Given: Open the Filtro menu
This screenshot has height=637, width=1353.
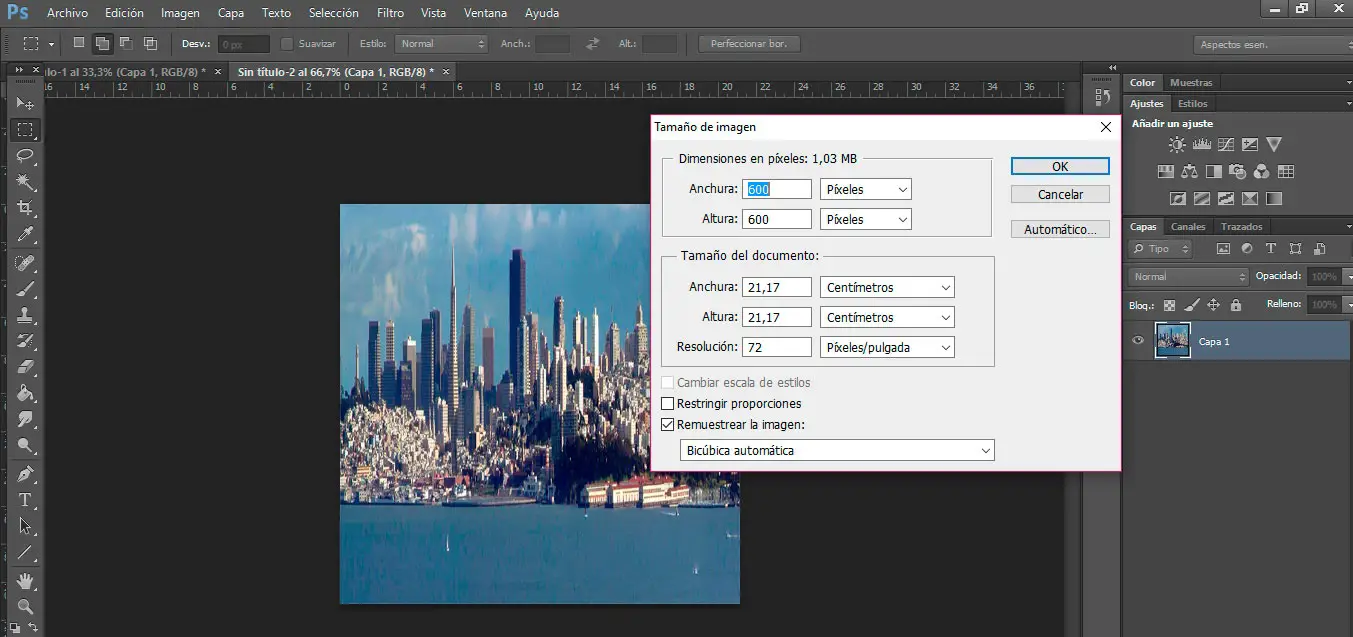Looking at the screenshot, I should [x=390, y=13].
